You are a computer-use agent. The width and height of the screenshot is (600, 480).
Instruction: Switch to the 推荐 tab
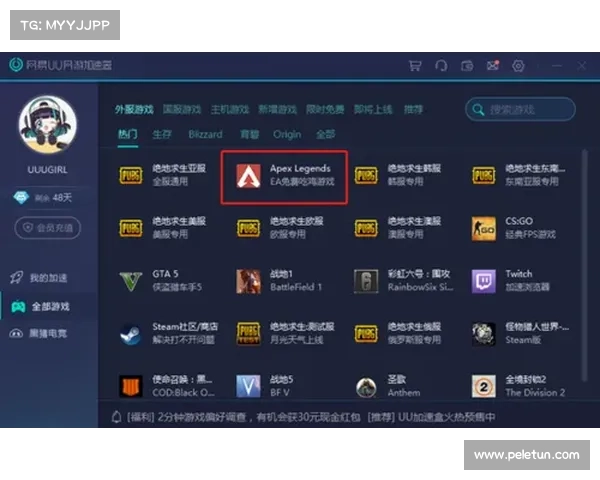click(413, 110)
